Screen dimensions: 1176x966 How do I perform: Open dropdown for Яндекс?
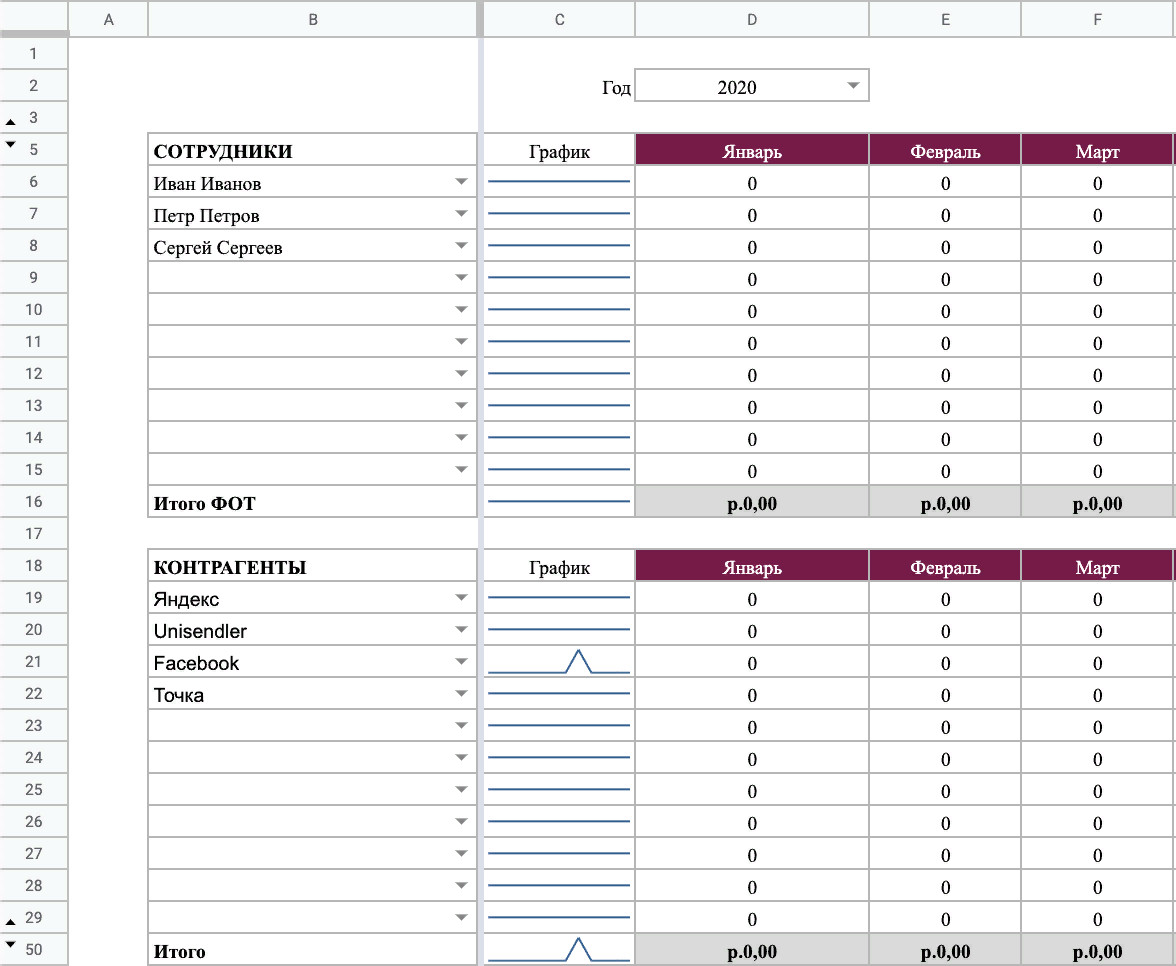461,598
